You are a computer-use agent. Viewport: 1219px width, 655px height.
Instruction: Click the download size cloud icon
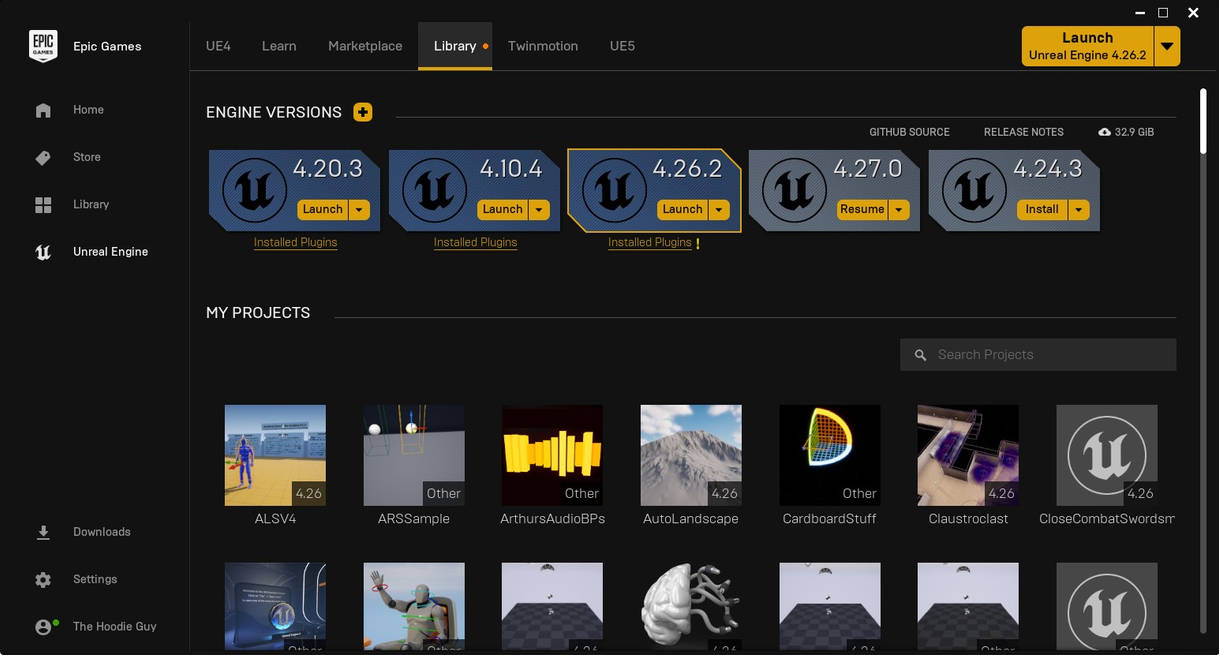(1104, 132)
